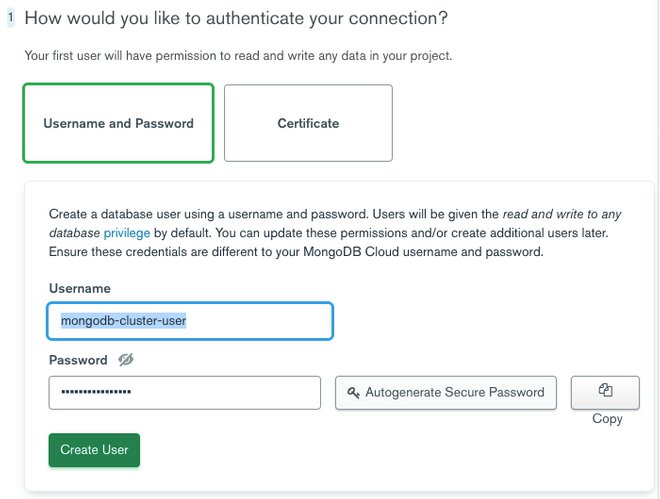The width and height of the screenshot is (660, 499).
Task: Click the Password field label
Action: [x=78, y=360]
